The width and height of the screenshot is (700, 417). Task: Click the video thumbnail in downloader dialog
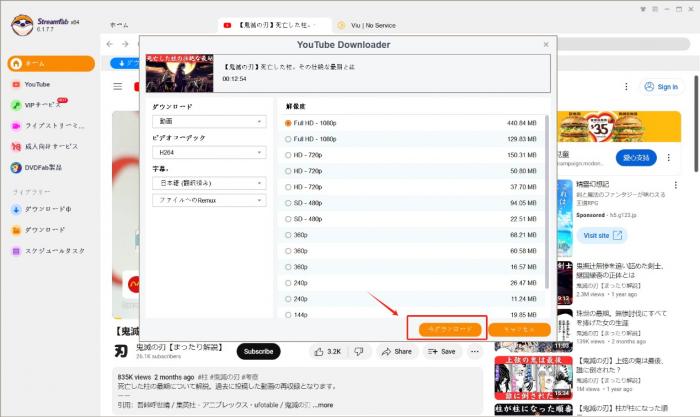point(179,73)
